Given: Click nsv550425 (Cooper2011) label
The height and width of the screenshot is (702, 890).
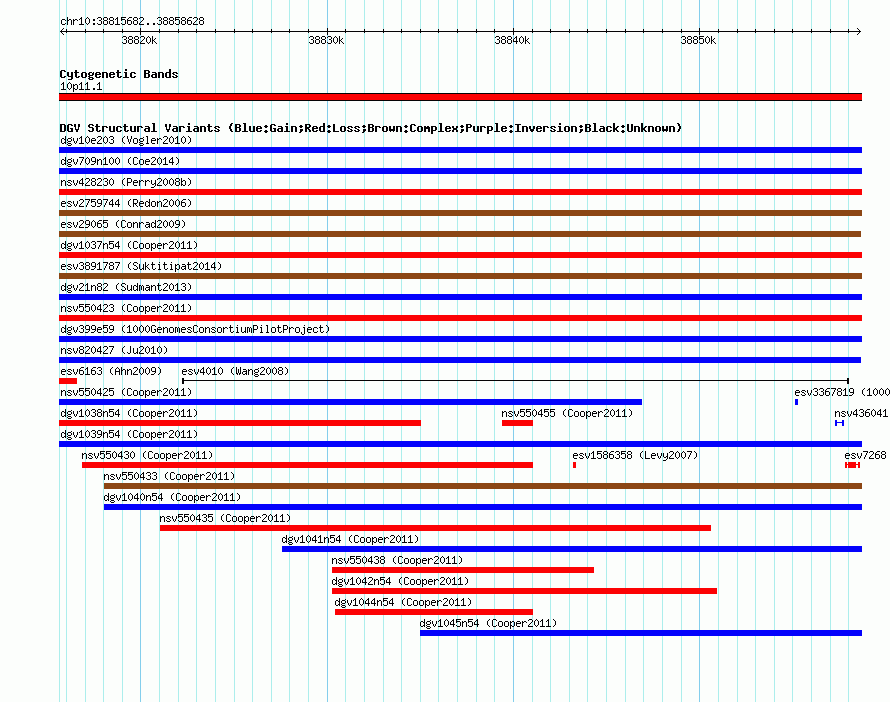Looking at the screenshot, I should point(126,392).
